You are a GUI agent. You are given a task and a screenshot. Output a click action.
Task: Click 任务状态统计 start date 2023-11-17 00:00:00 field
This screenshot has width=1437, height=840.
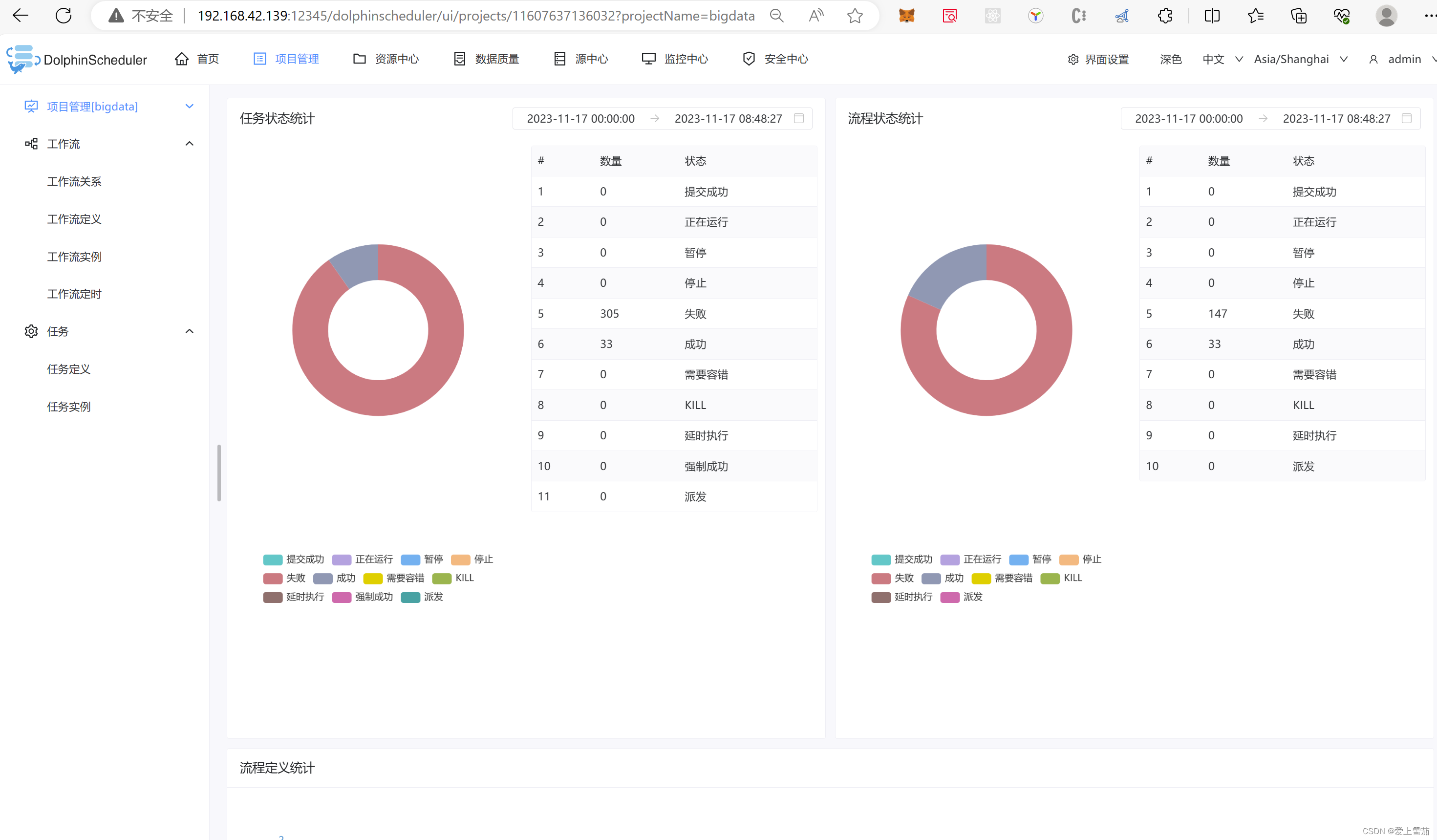(580, 118)
